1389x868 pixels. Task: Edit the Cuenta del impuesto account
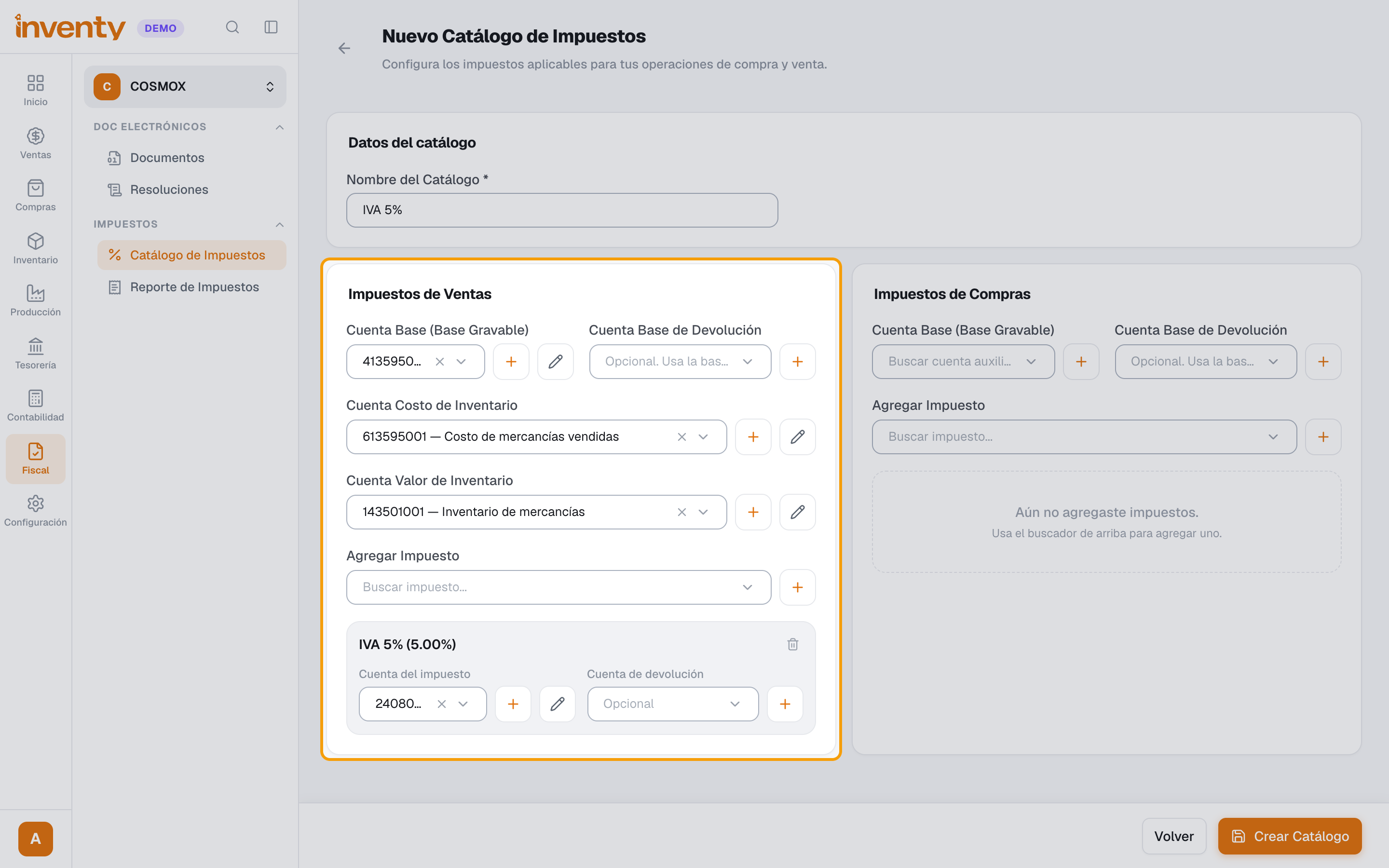558,704
